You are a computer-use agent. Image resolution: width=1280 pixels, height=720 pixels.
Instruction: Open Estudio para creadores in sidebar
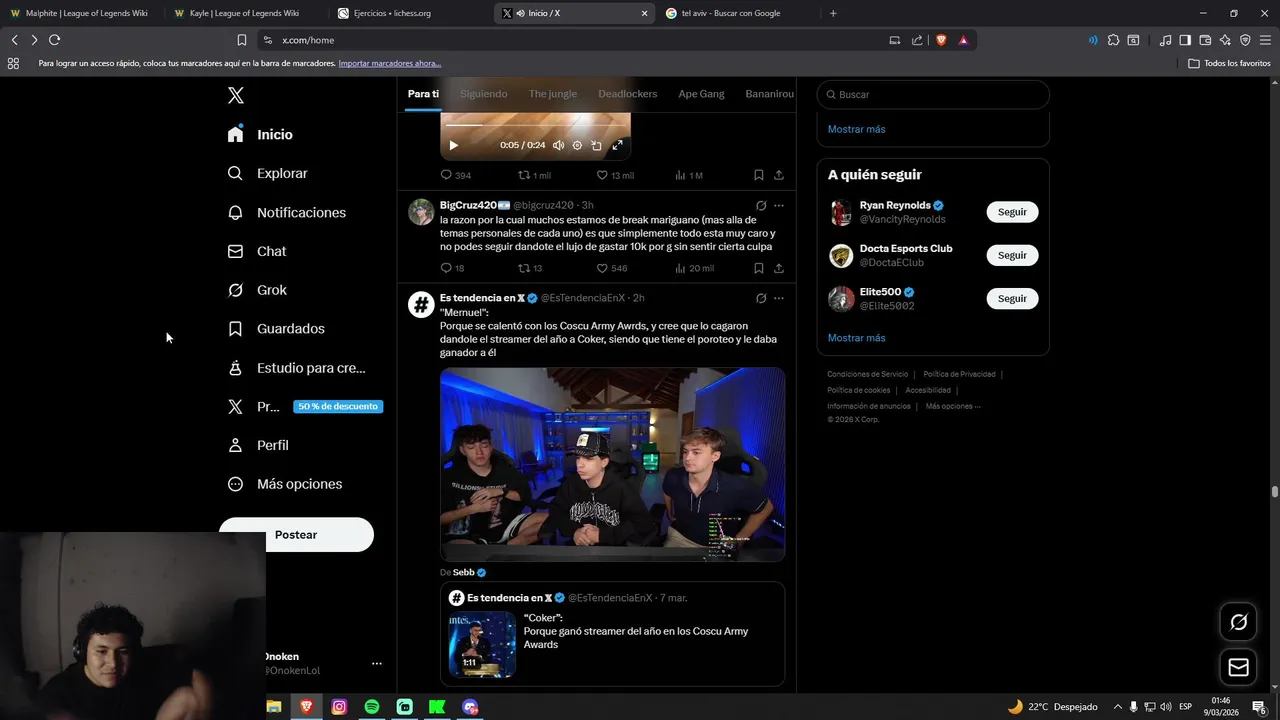point(296,368)
